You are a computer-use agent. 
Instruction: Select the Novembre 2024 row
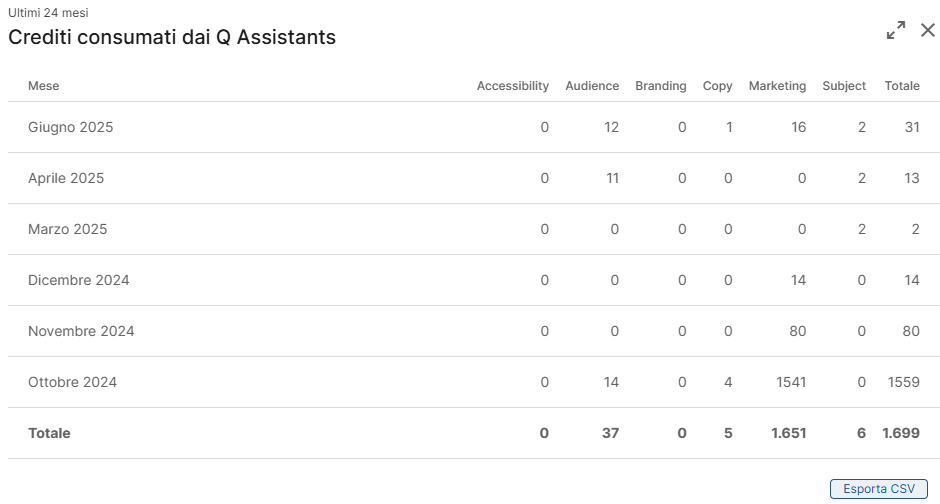474,331
